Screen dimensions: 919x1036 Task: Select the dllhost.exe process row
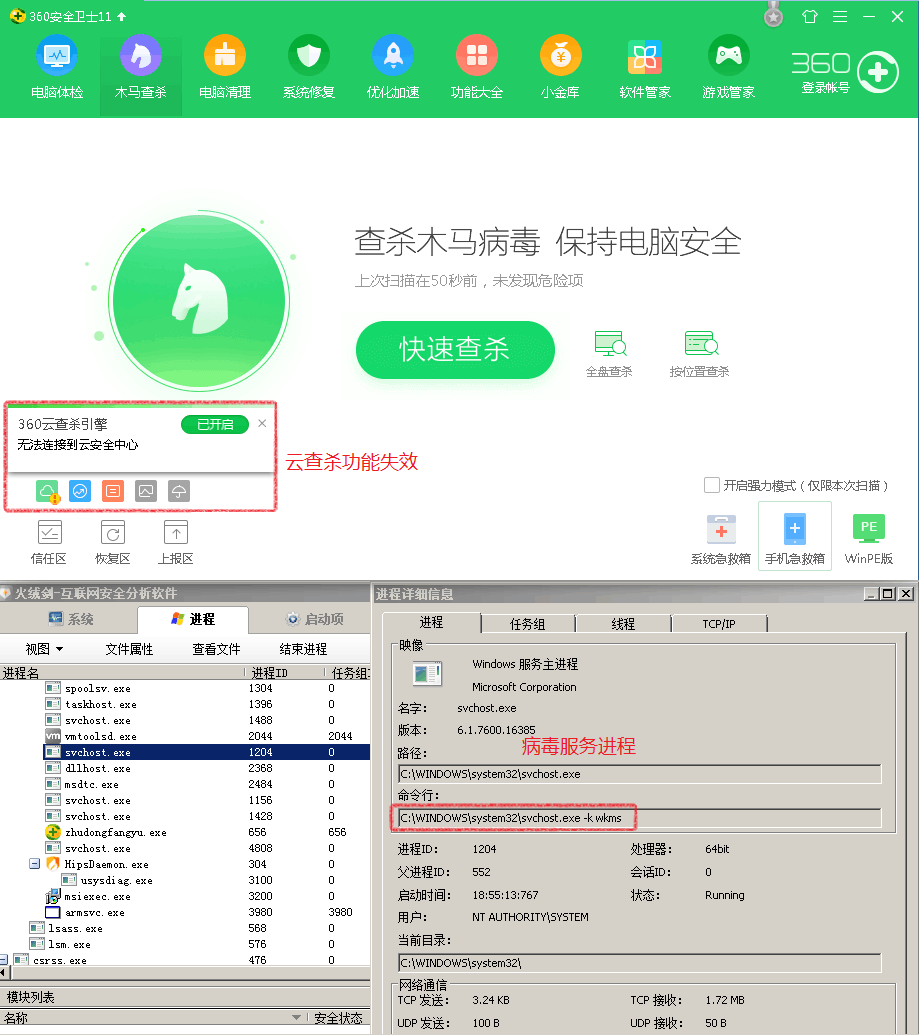coord(185,768)
